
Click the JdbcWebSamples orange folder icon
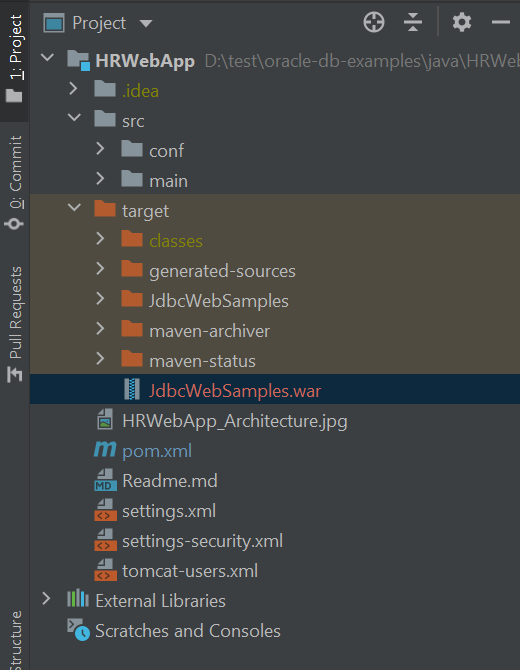click(132, 299)
